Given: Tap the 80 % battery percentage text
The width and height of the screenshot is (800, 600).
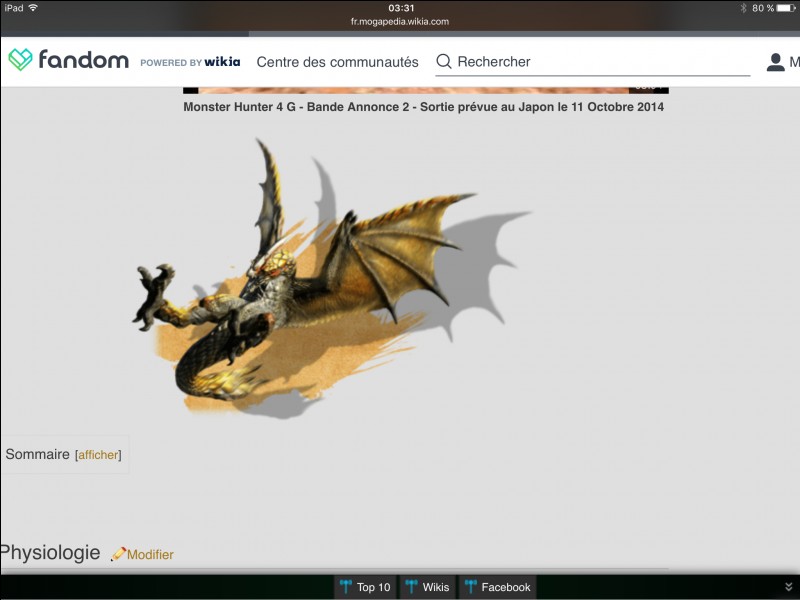Looking at the screenshot, I should point(763,8).
